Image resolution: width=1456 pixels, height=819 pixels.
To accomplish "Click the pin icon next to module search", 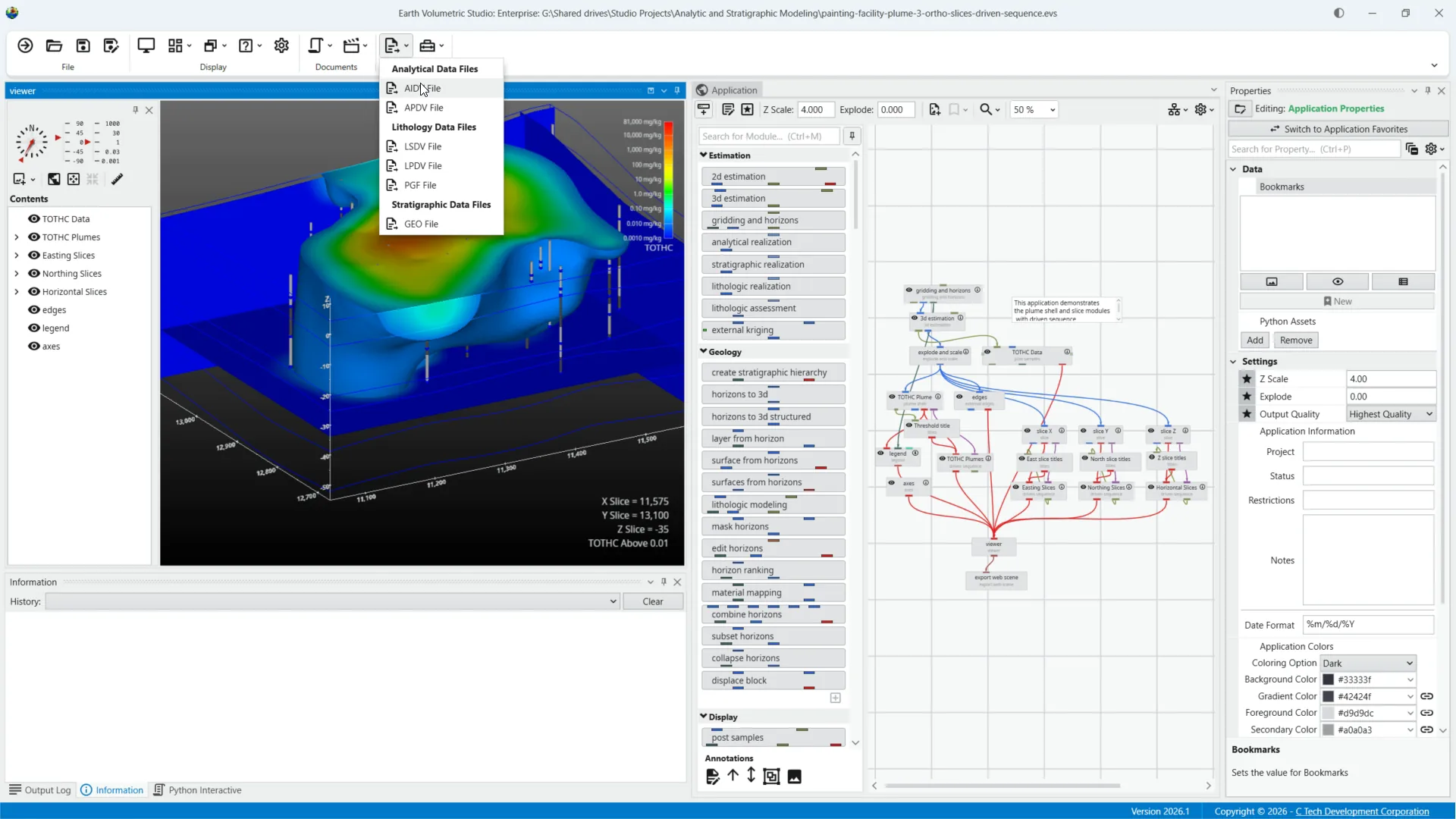I will (852, 136).
